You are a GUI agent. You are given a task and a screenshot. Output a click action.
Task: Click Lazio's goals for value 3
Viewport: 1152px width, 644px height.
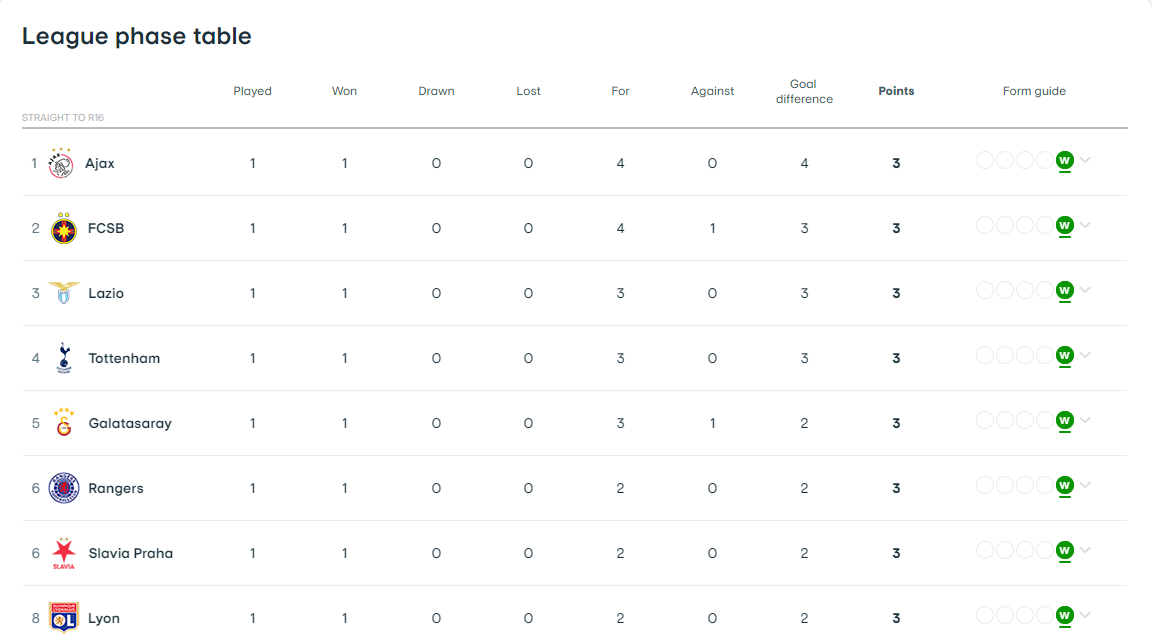(x=620, y=293)
